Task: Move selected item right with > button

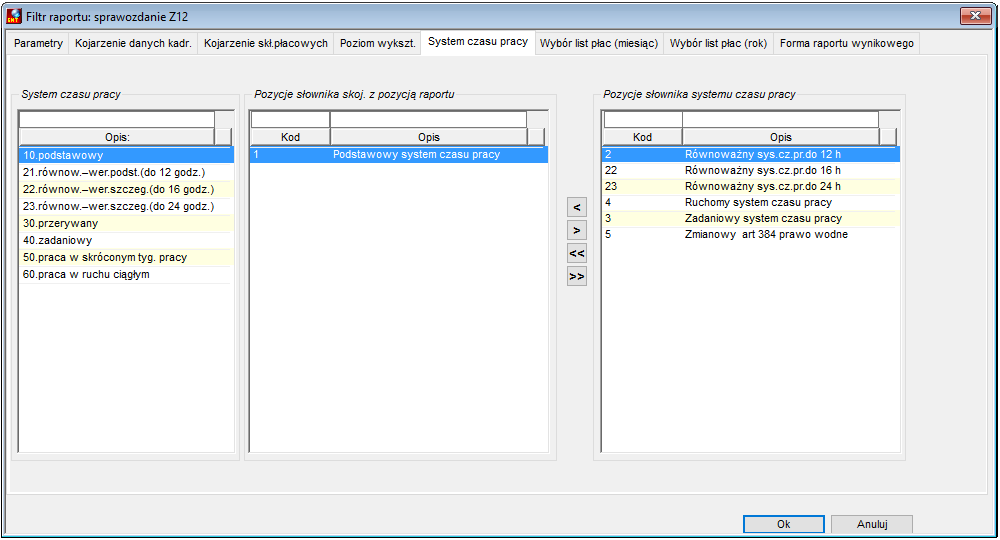Action: click(x=577, y=230)
